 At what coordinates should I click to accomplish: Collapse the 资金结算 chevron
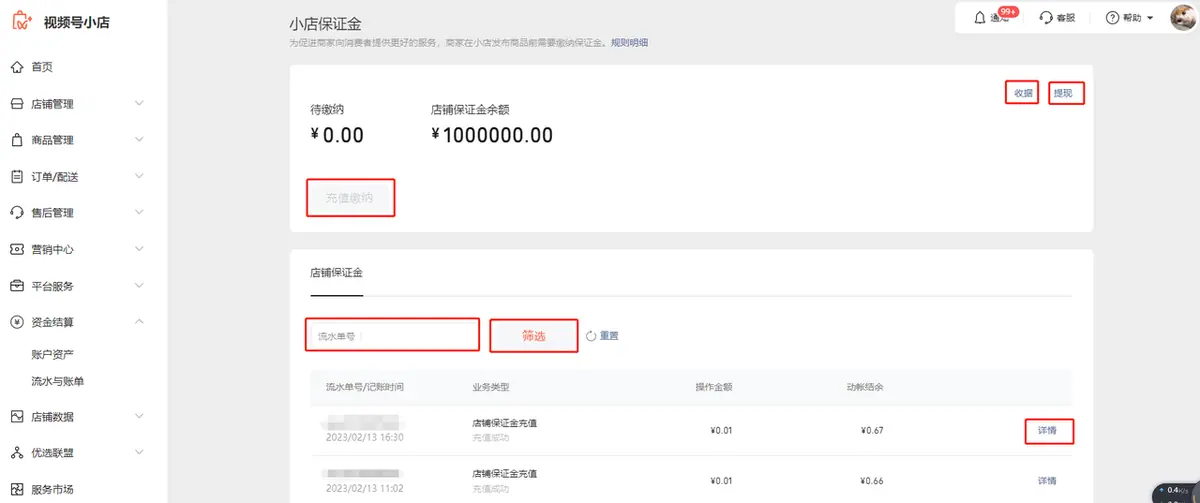point(139,322)
